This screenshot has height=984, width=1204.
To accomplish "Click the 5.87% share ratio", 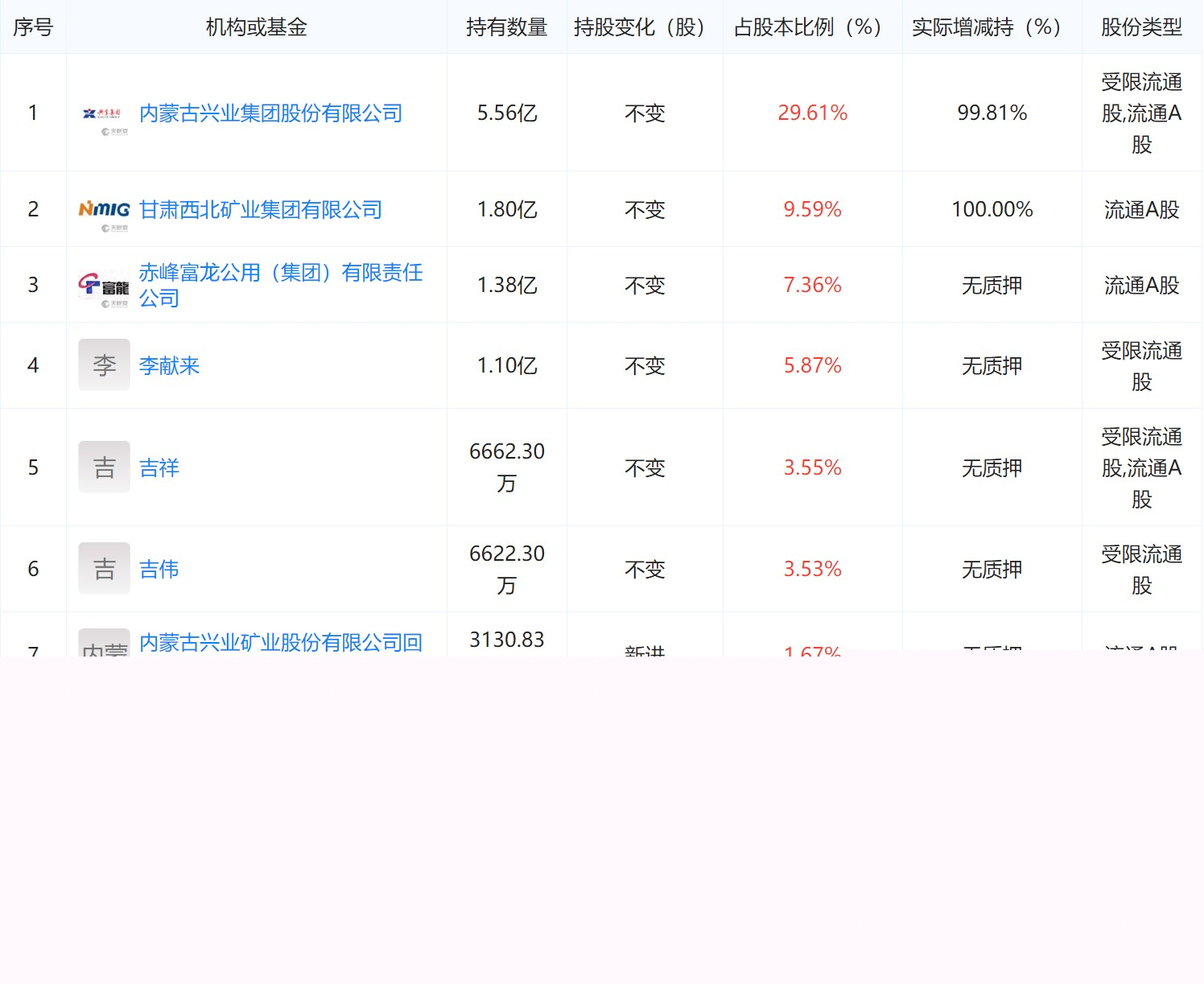I will [813, 366].
